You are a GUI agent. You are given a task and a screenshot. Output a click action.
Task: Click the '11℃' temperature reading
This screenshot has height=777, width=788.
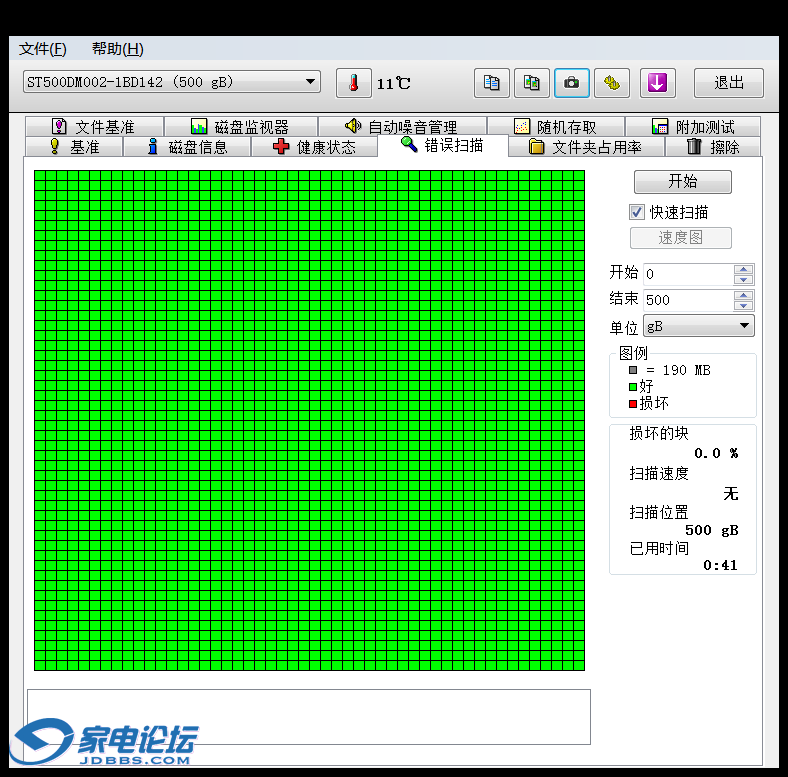[393, 83]
